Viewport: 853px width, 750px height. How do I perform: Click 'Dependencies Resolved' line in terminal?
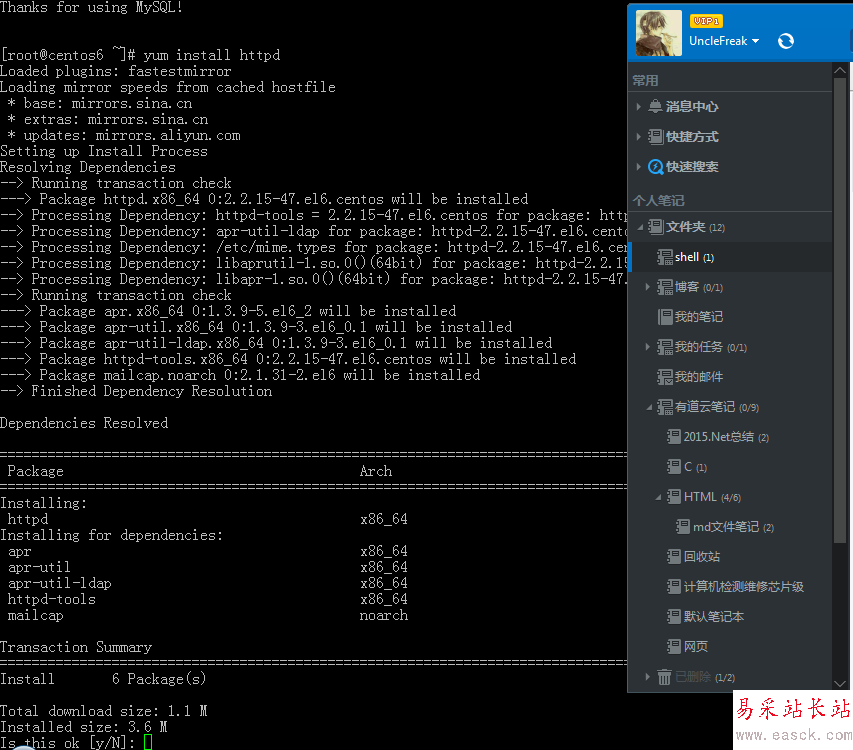point(84,423)
